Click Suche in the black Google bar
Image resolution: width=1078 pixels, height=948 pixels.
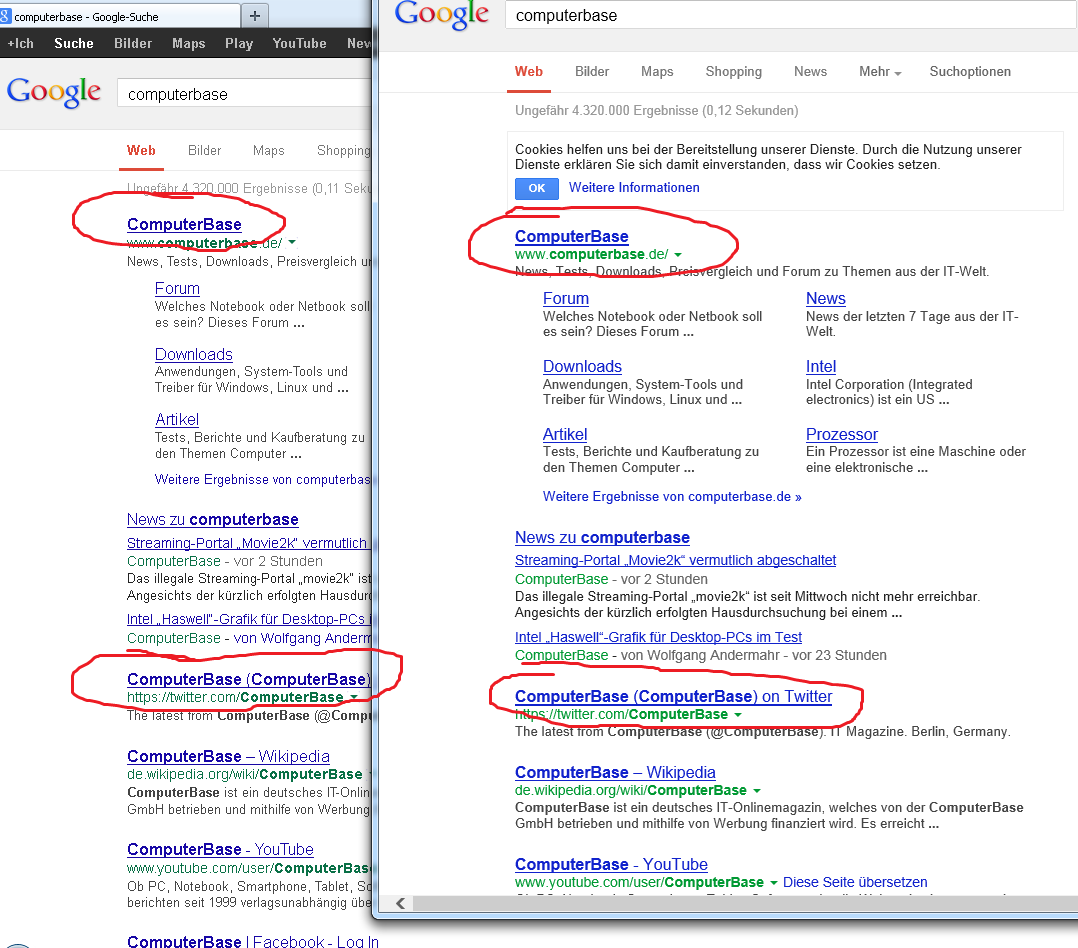[x=74, y=43]
